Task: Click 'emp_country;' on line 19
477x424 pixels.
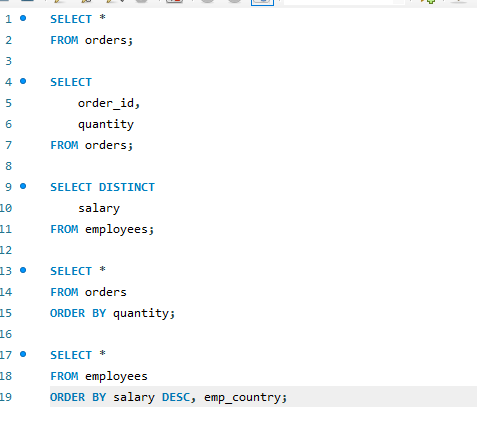Action: (x=246, y=398)
